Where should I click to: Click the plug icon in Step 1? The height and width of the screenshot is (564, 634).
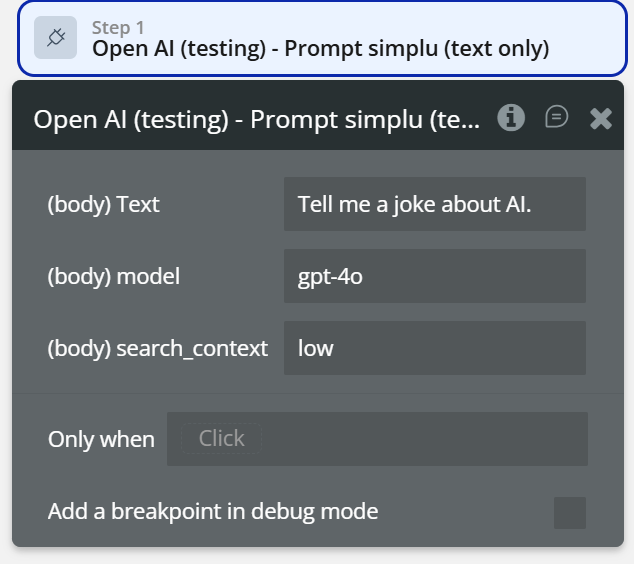[x=55, y=38]
